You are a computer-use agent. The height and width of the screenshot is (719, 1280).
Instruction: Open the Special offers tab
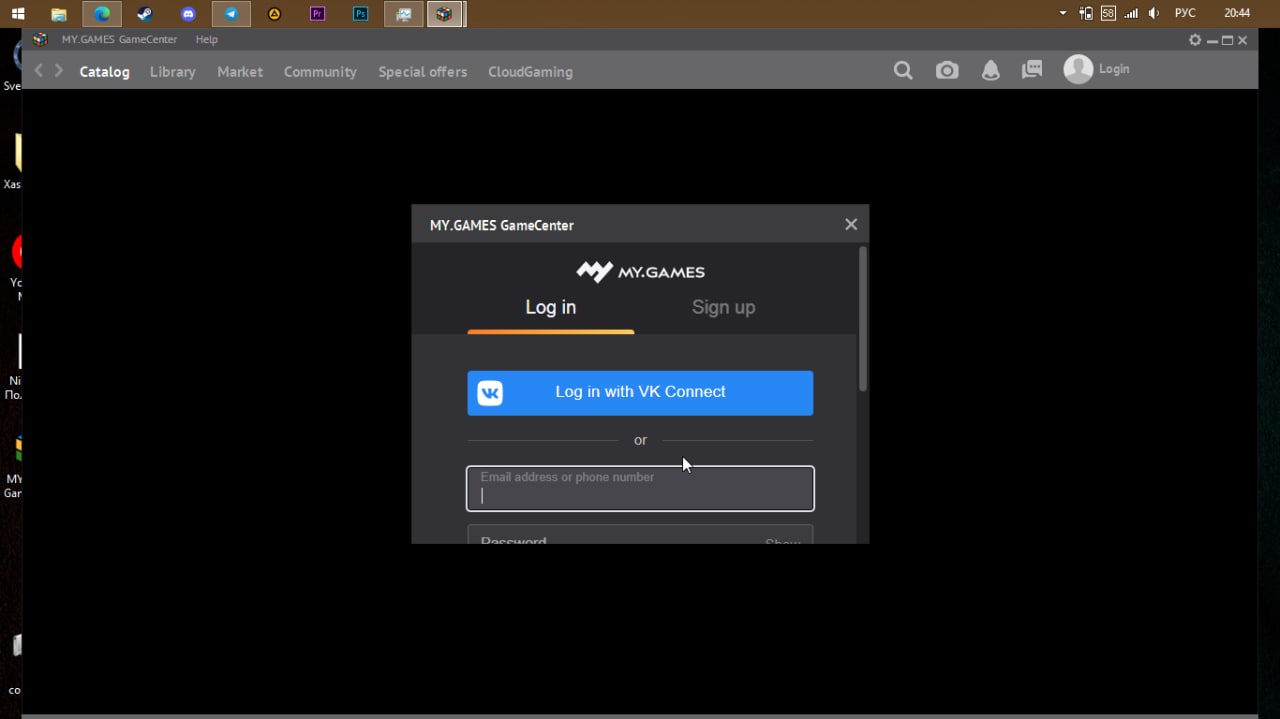pyautogui.click(x=423, y=72)
